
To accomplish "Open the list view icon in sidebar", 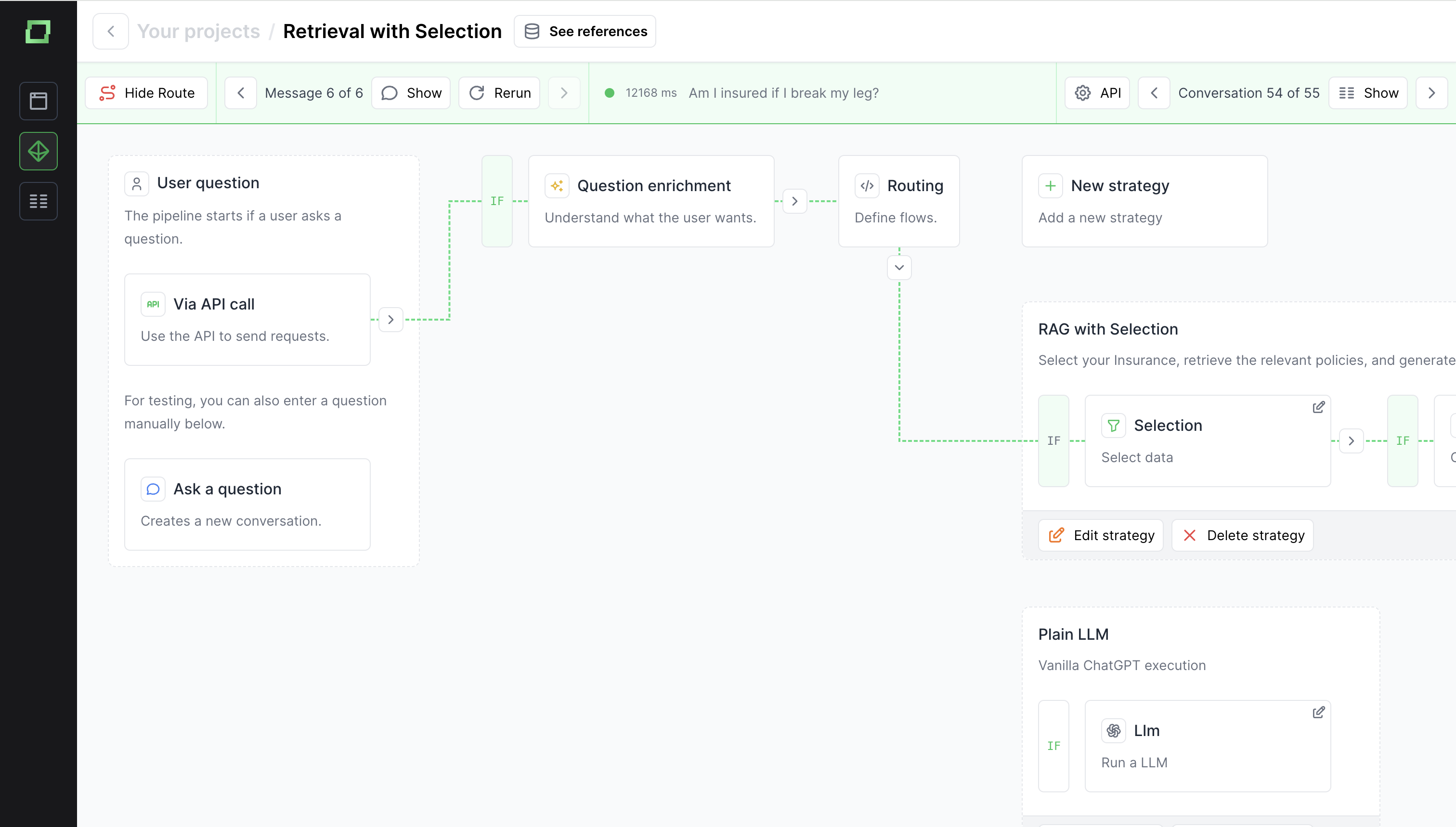I will coord(38,201).
